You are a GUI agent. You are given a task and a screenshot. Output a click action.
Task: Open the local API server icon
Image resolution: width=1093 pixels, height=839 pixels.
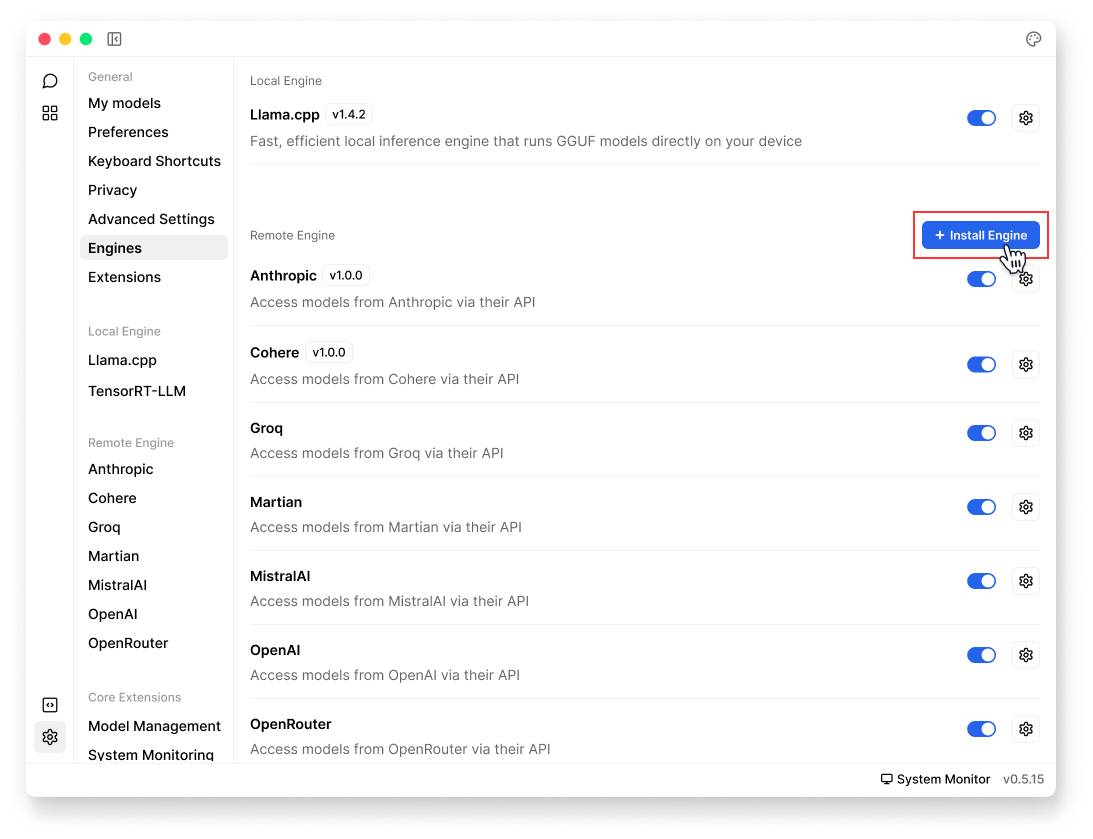pyautogui.click(x=50, y=705)
